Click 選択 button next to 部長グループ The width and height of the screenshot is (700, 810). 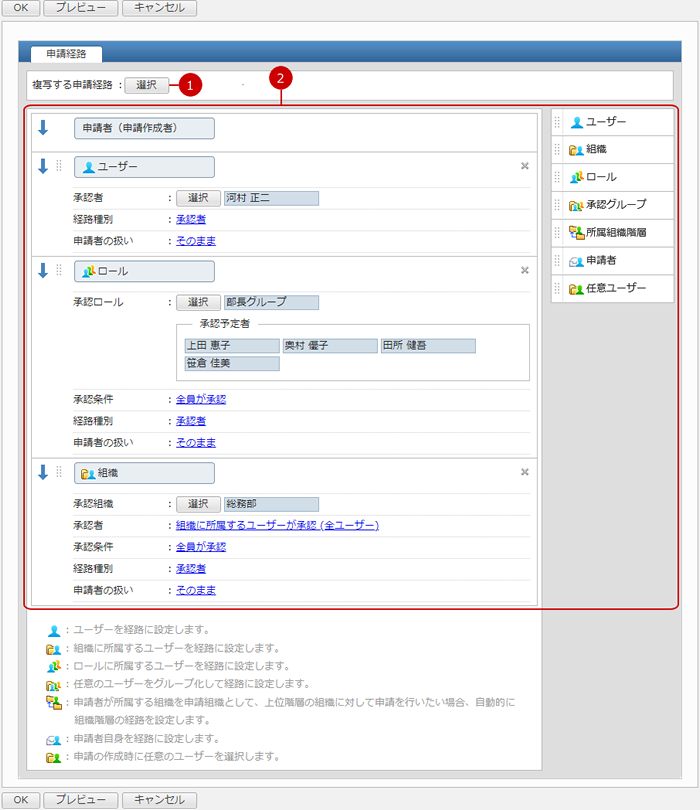[x=198, y=302]
